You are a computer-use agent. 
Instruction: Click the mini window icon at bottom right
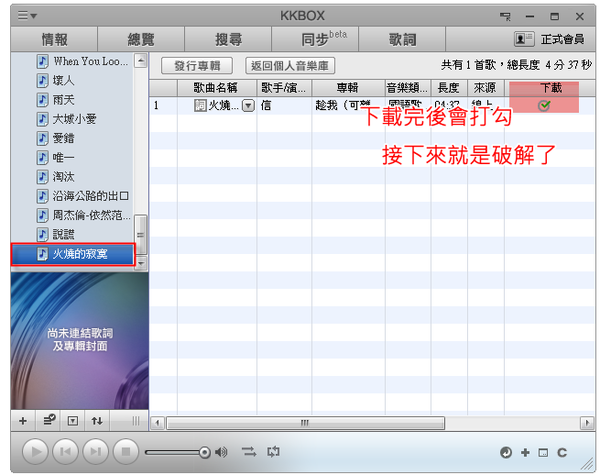(x=543, y=453)
